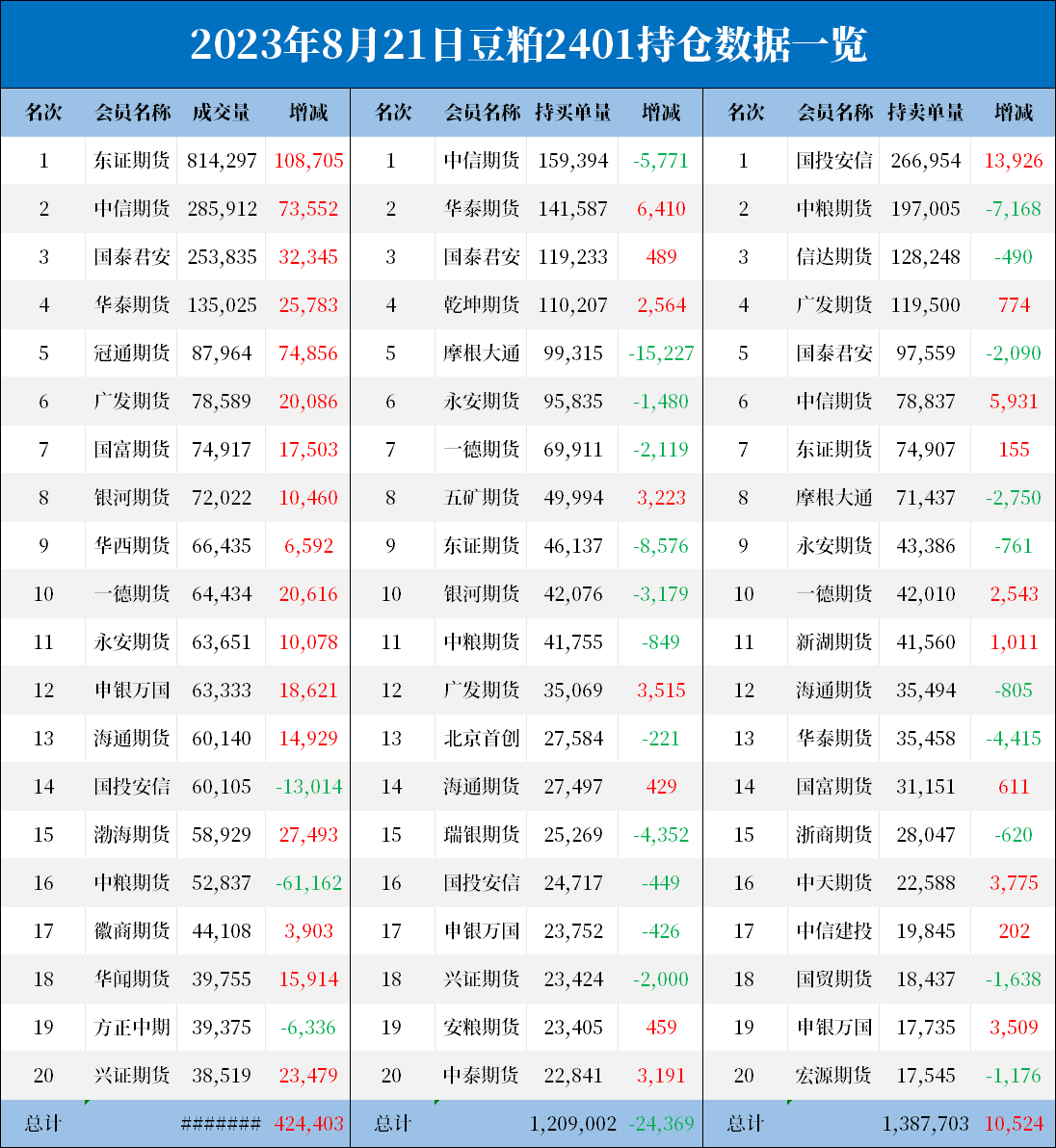Click the change value -61,162
The image size is (1056, 1148).
click(309, 883)
